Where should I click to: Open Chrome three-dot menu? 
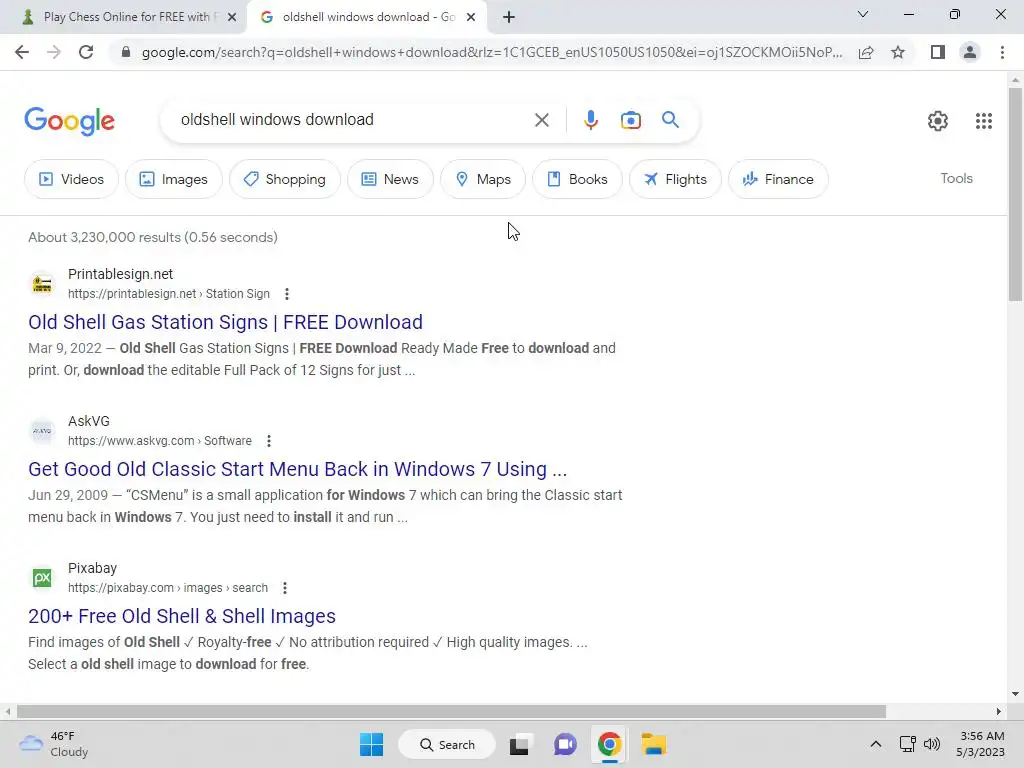point(1002,52)
